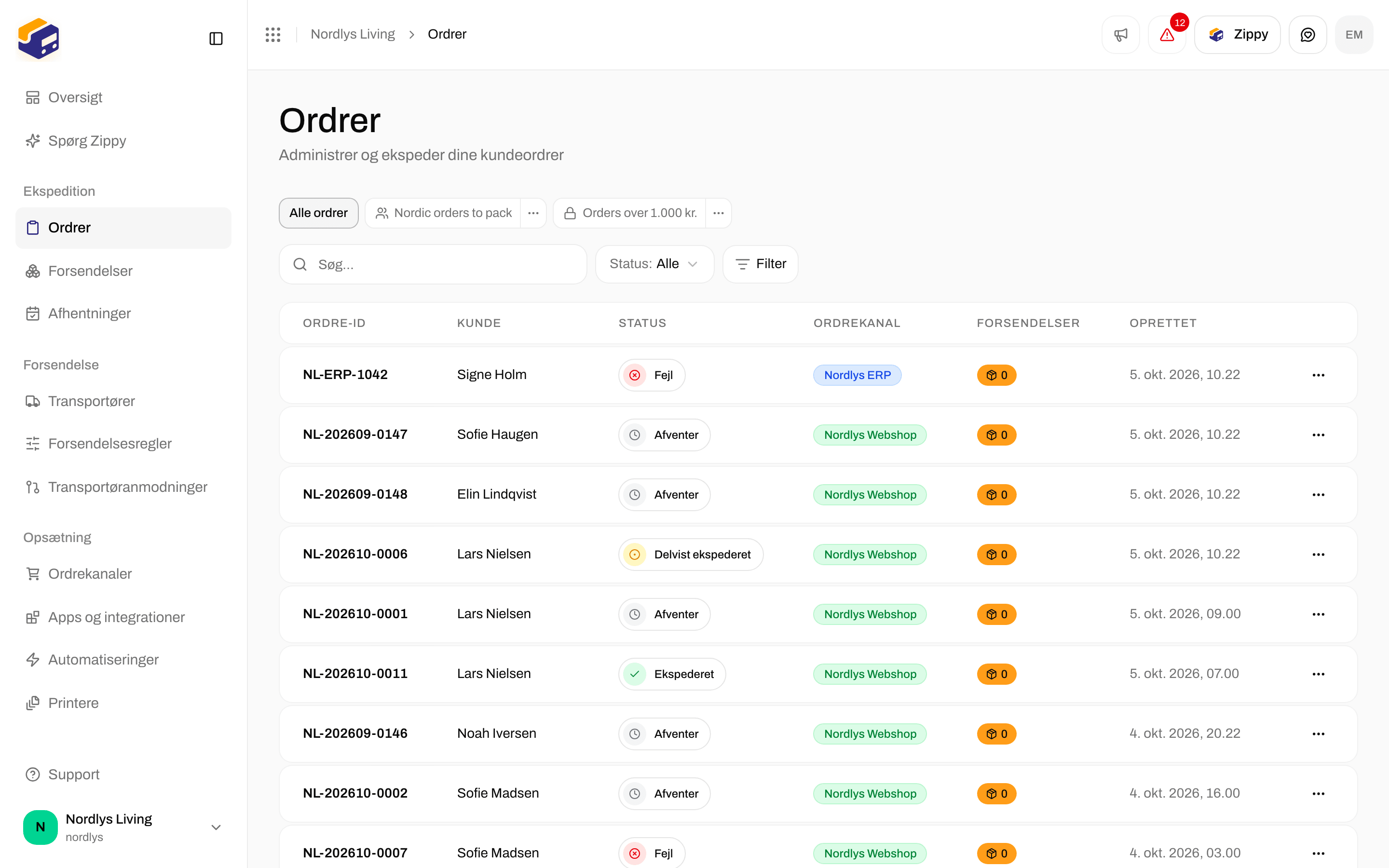Open the apps grid launcher icon

273,34
